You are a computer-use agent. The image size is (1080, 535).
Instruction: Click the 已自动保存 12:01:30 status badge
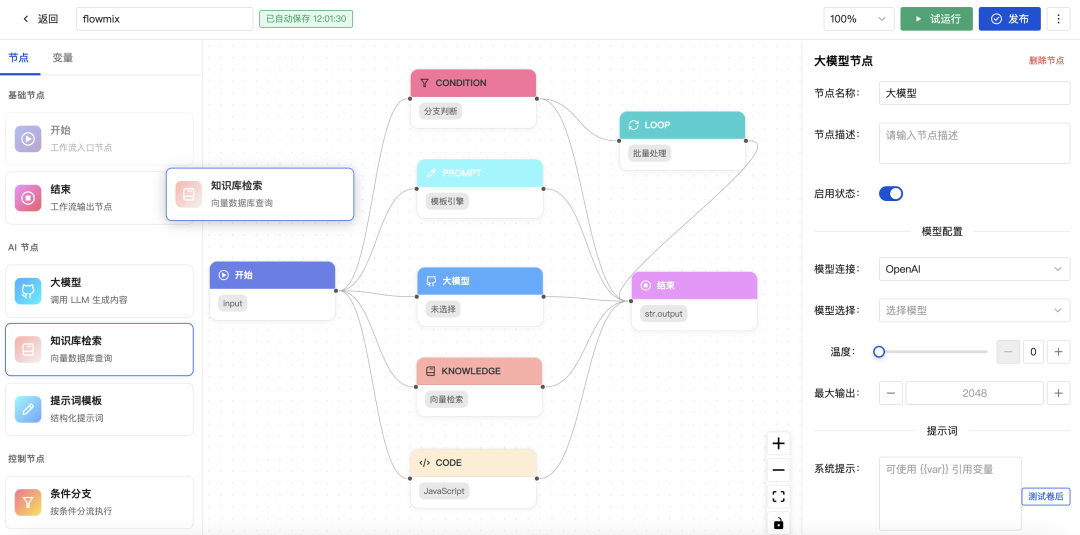306,19
